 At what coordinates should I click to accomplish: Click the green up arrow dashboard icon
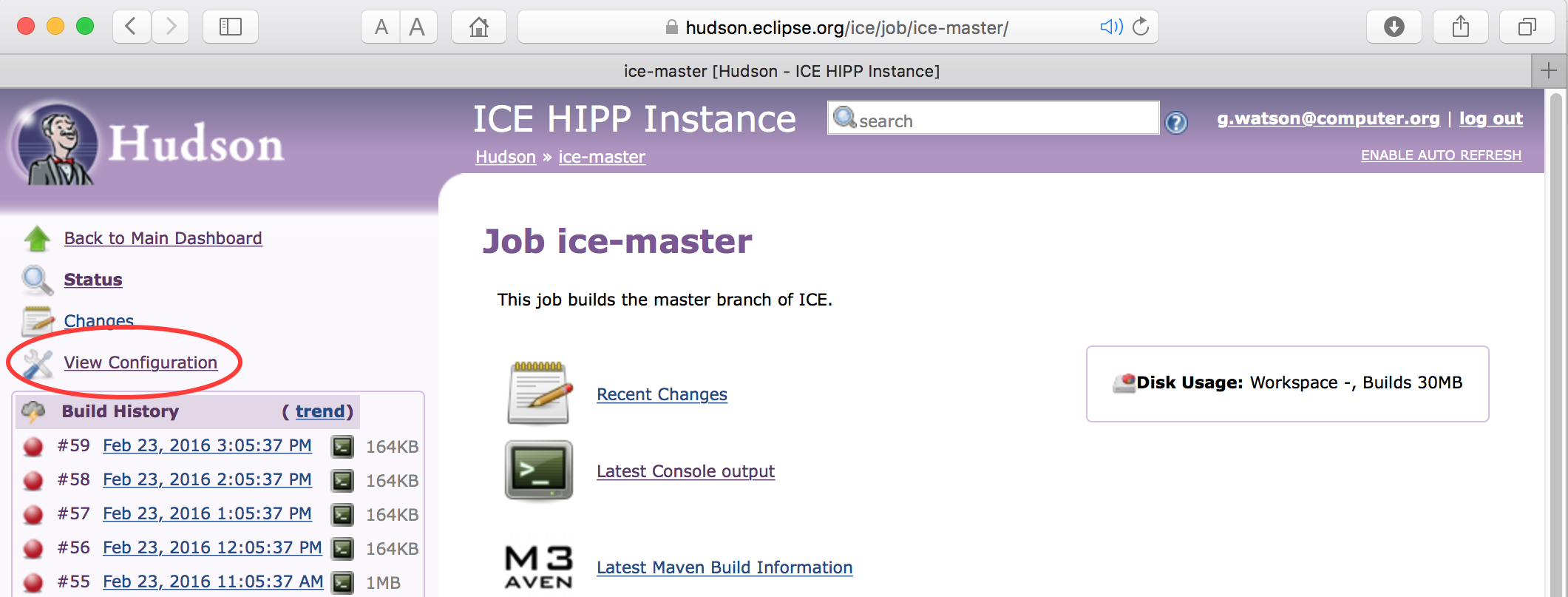pos(37,238)
